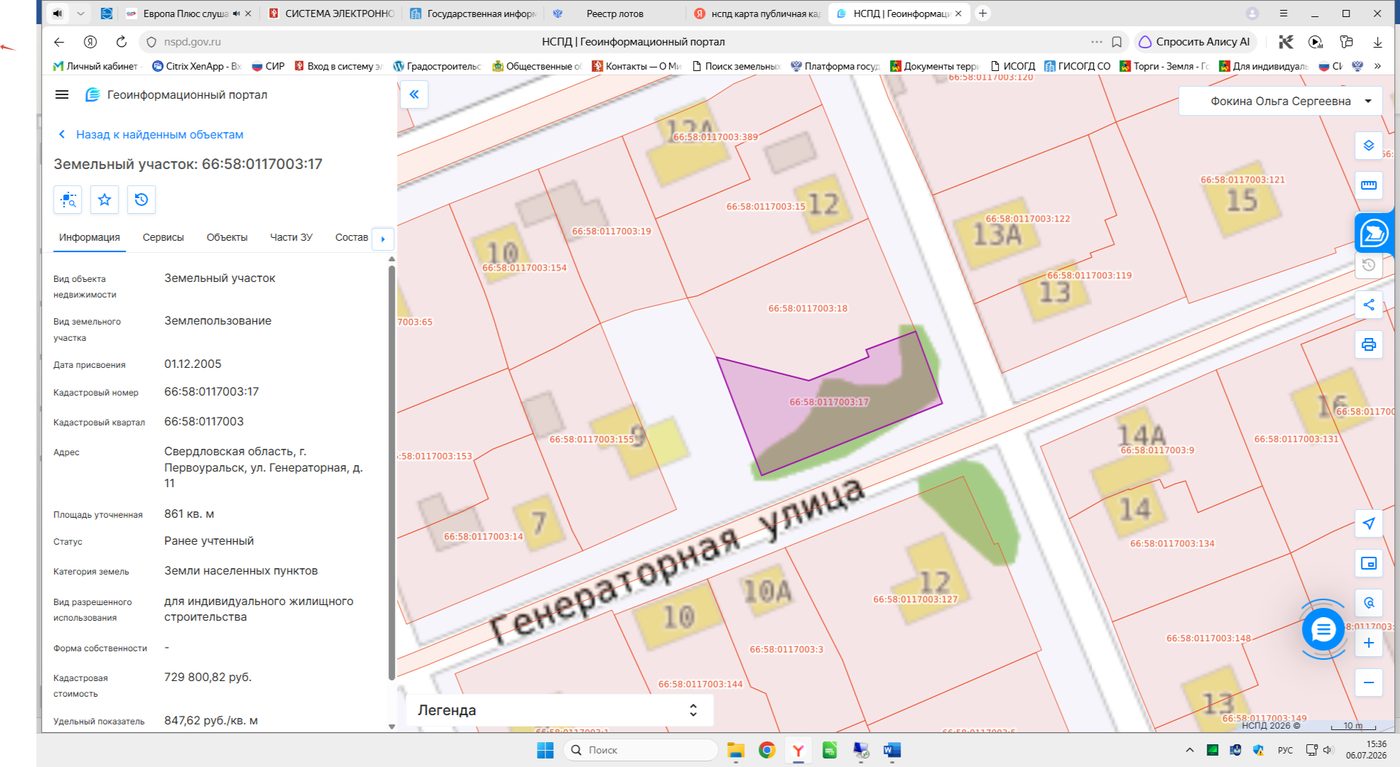Screen dimensions: 1400x767
Task: Collapse the side panel with double-chevron button
Action: coord(414,95)
